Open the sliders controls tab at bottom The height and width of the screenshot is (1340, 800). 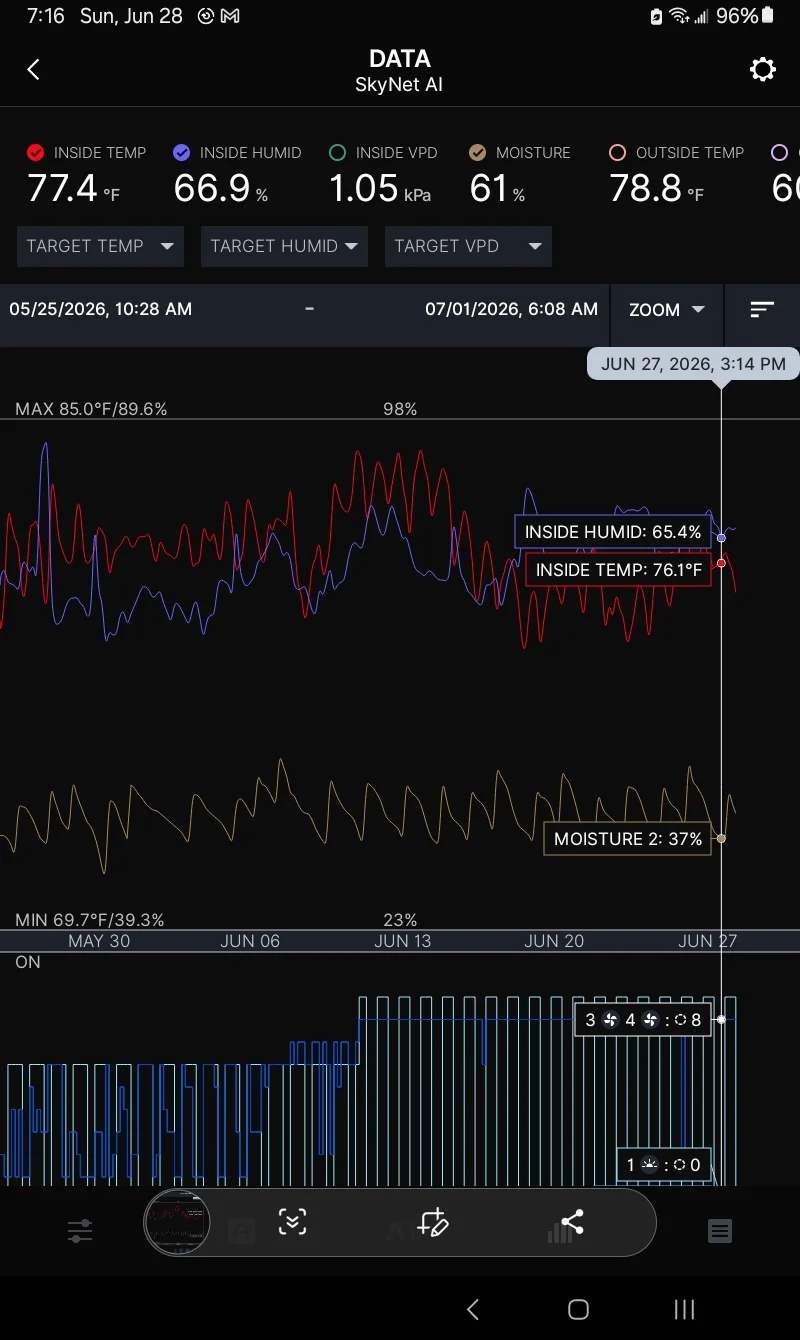(x=80, y=1231)
